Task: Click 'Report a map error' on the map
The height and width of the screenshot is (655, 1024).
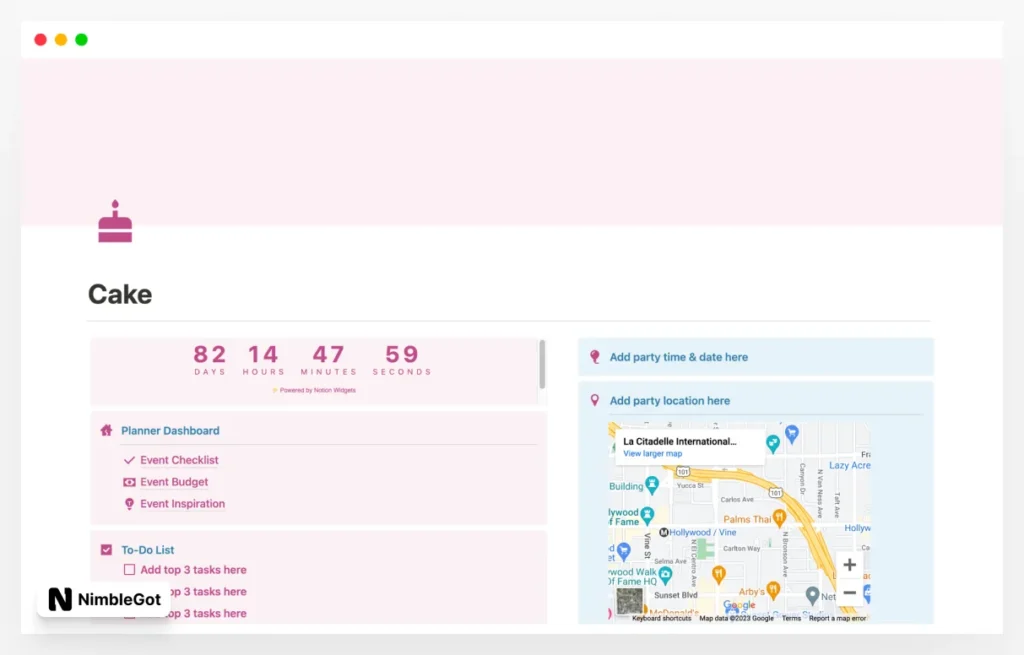Action: coord(837,618)
